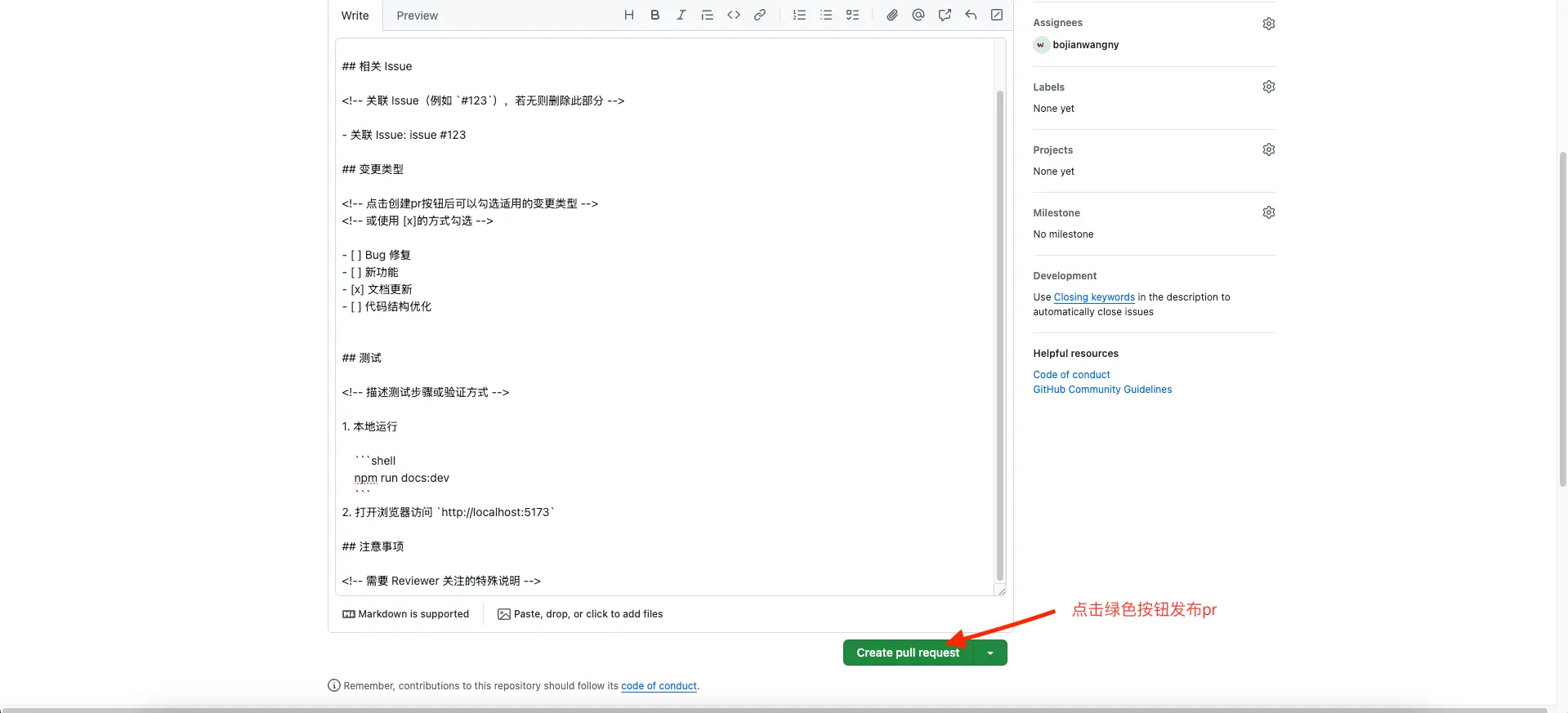Image resolution: width=1568 pixels, height=713 pixels.
Task: Switch to the Preview tab
Action: tap(418, 16)
